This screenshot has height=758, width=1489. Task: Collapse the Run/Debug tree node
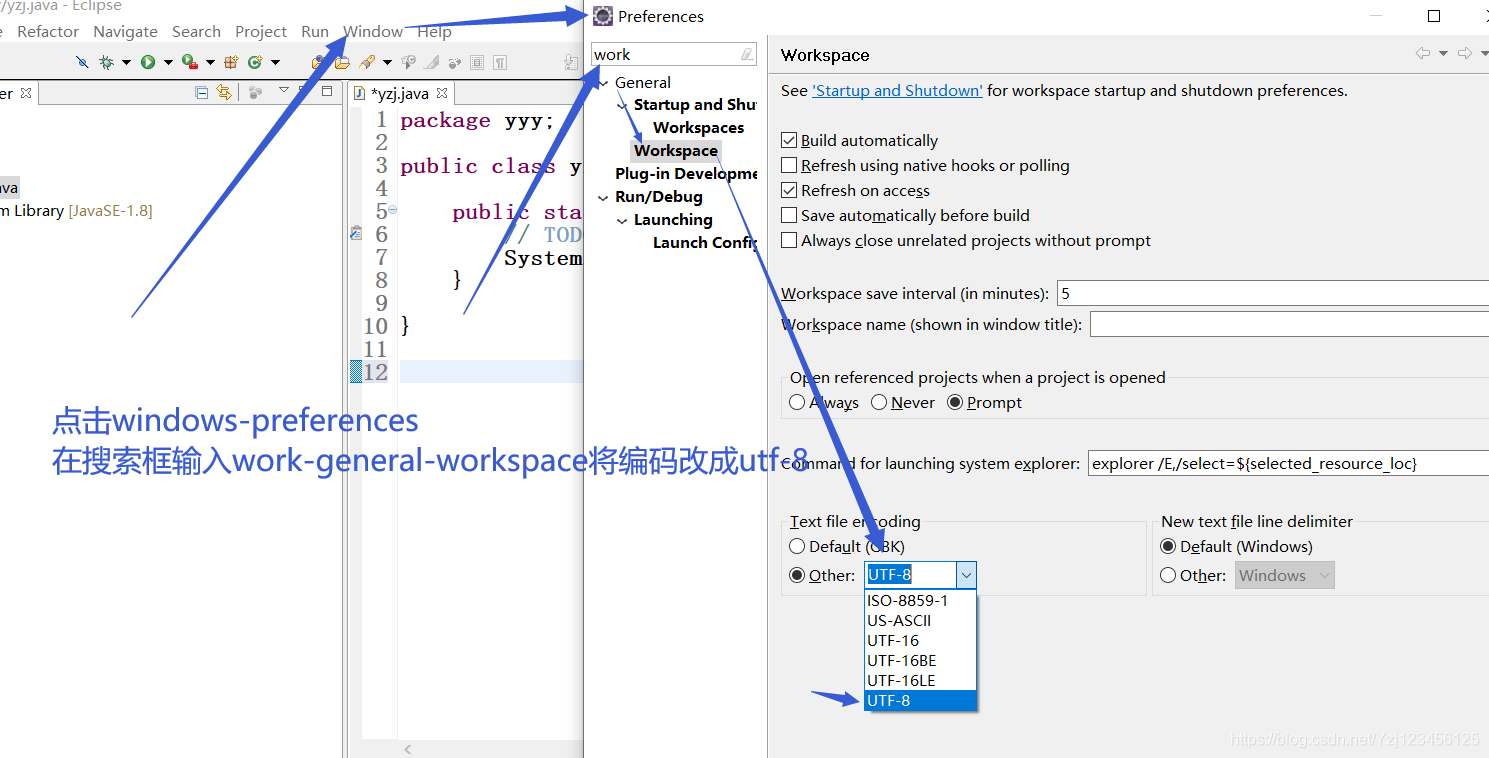click(x=603, y=197)
